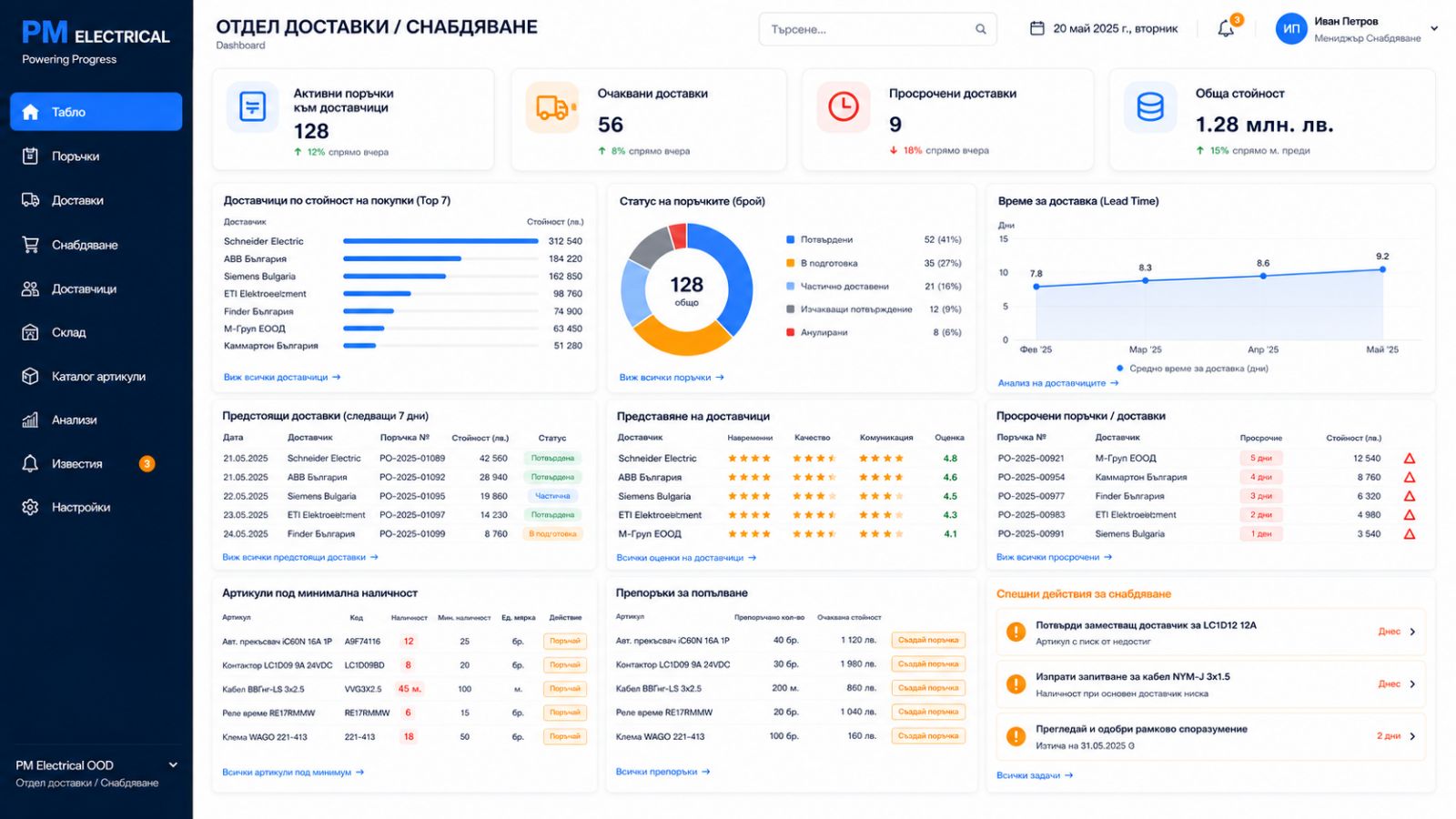The image size is (1456, 819).
Task: Click the Schneider Electric value bar
Action: 440,241
